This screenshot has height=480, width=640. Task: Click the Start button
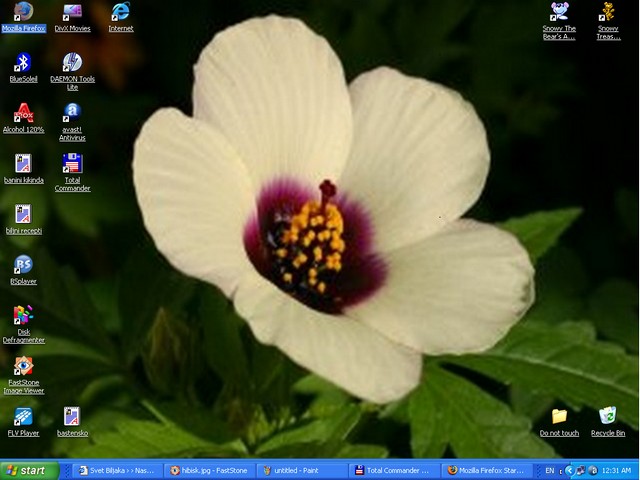pyautogui.click(x=27, y=470)
